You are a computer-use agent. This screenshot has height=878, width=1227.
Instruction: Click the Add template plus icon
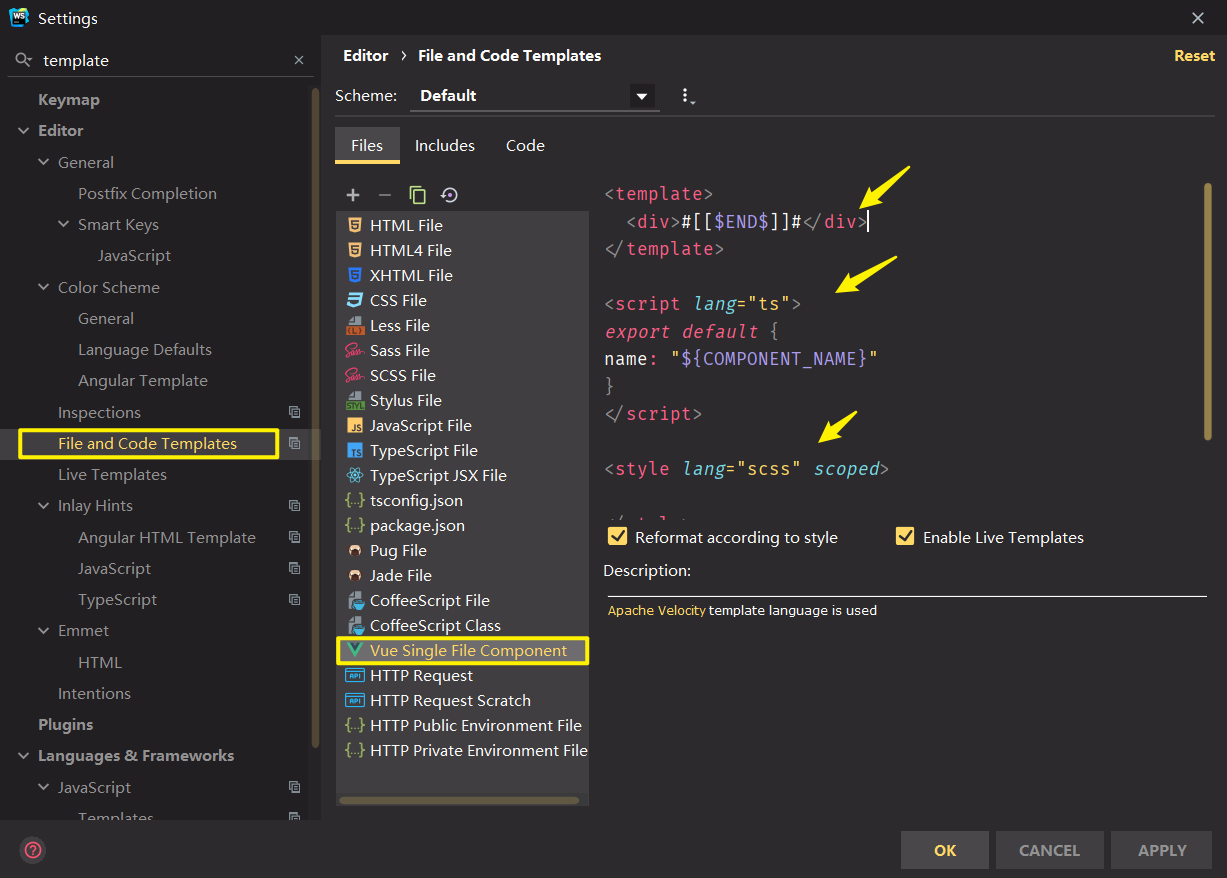(x=353, y=195)
